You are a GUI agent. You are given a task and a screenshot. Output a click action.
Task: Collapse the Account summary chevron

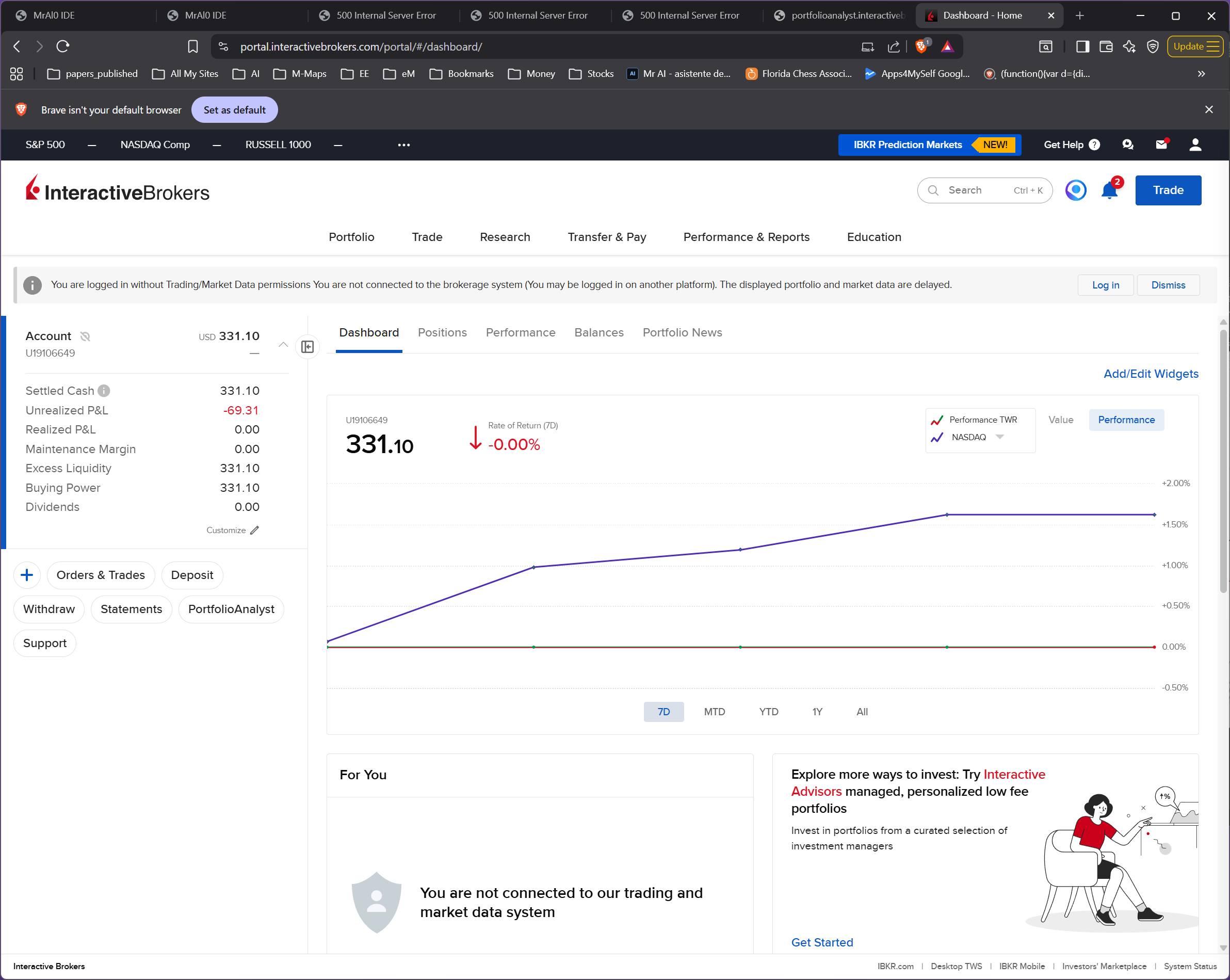(x=283, y=344)
